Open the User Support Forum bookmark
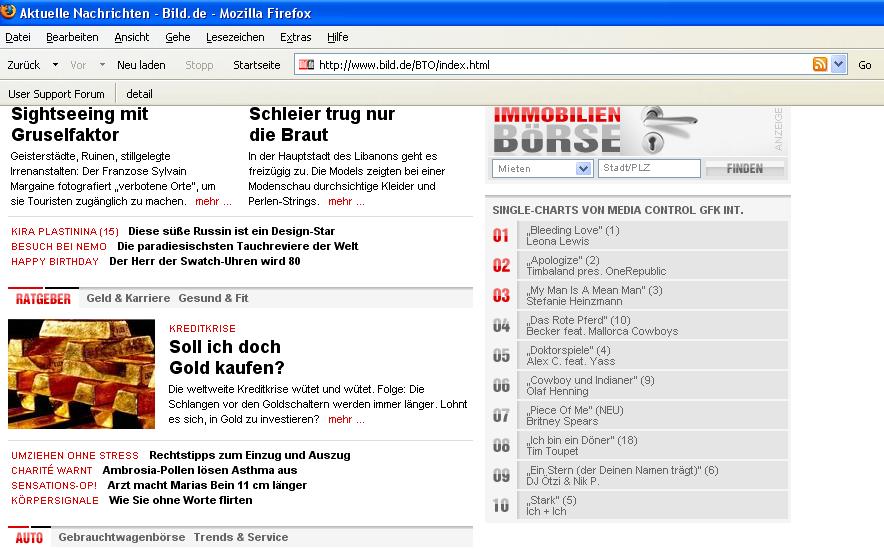 [x=56, y=94]
